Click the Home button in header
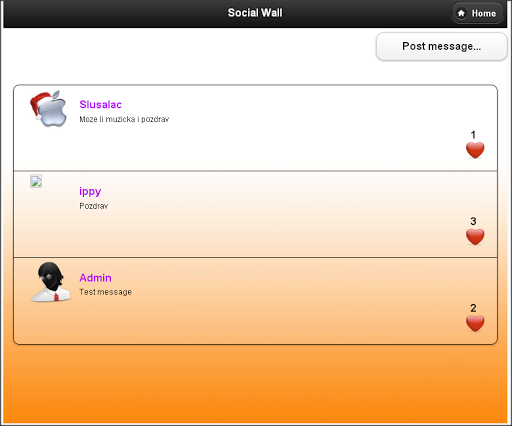Screen dimensions: 512x426 (x=477, y=13)
